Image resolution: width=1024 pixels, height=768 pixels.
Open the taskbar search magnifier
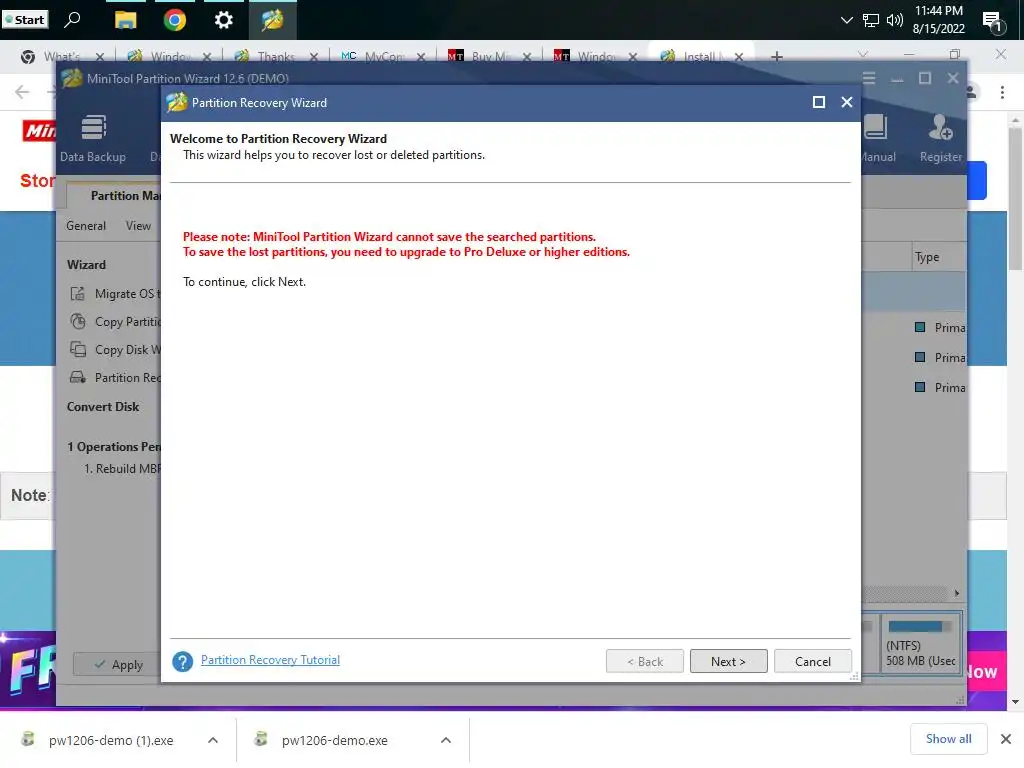click(x=72, y=20)
